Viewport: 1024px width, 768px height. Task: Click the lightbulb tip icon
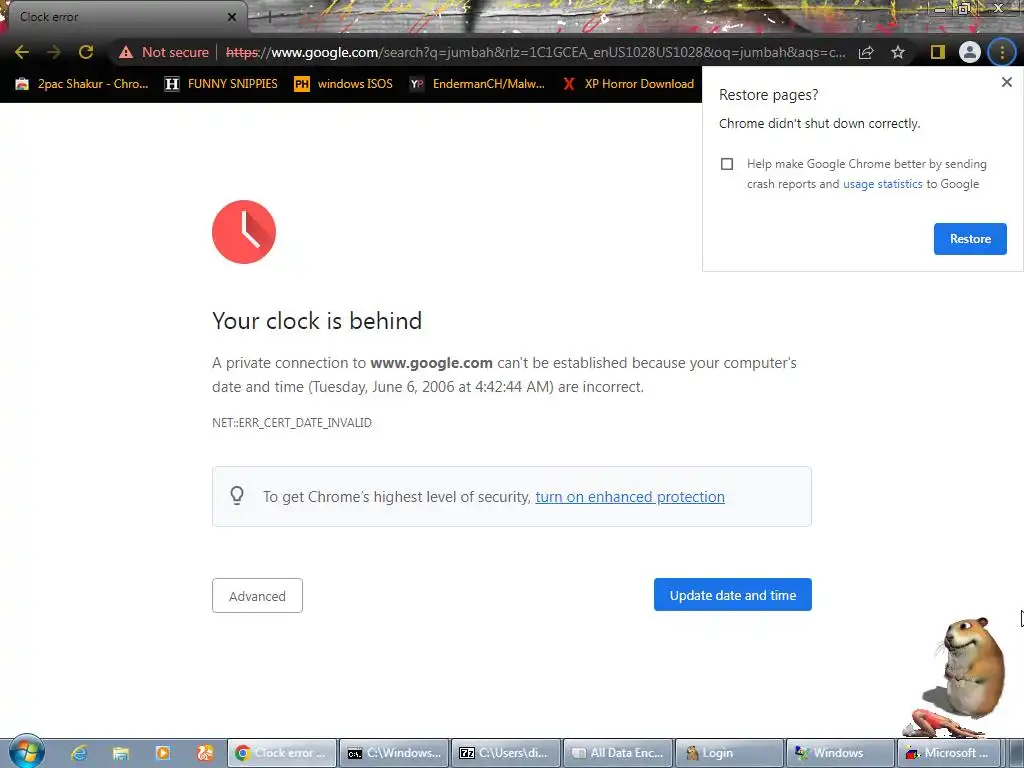pyautogui.click(x=237, y=496)
